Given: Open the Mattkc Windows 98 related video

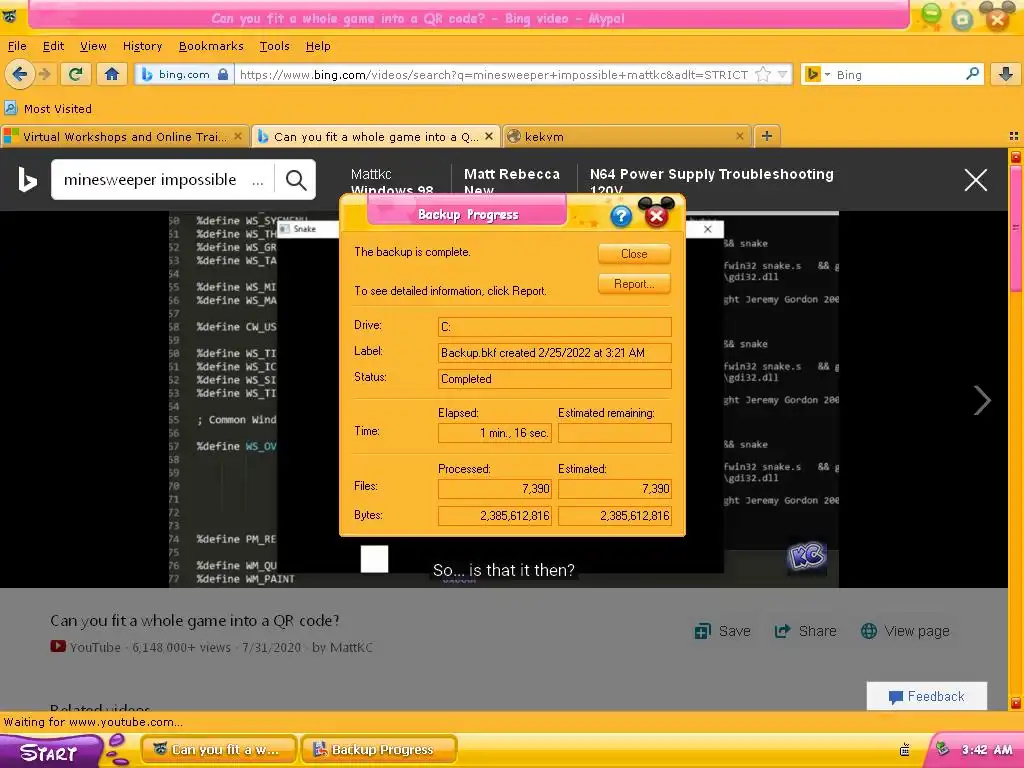Looking at the screenshot, I should tap(392, 182).
